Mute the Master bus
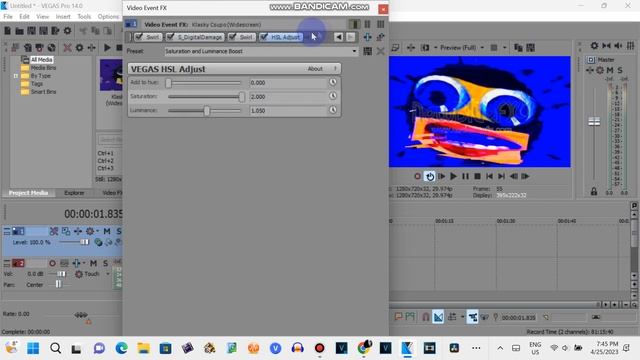This screenshot has width=640, height=360. 610,70
